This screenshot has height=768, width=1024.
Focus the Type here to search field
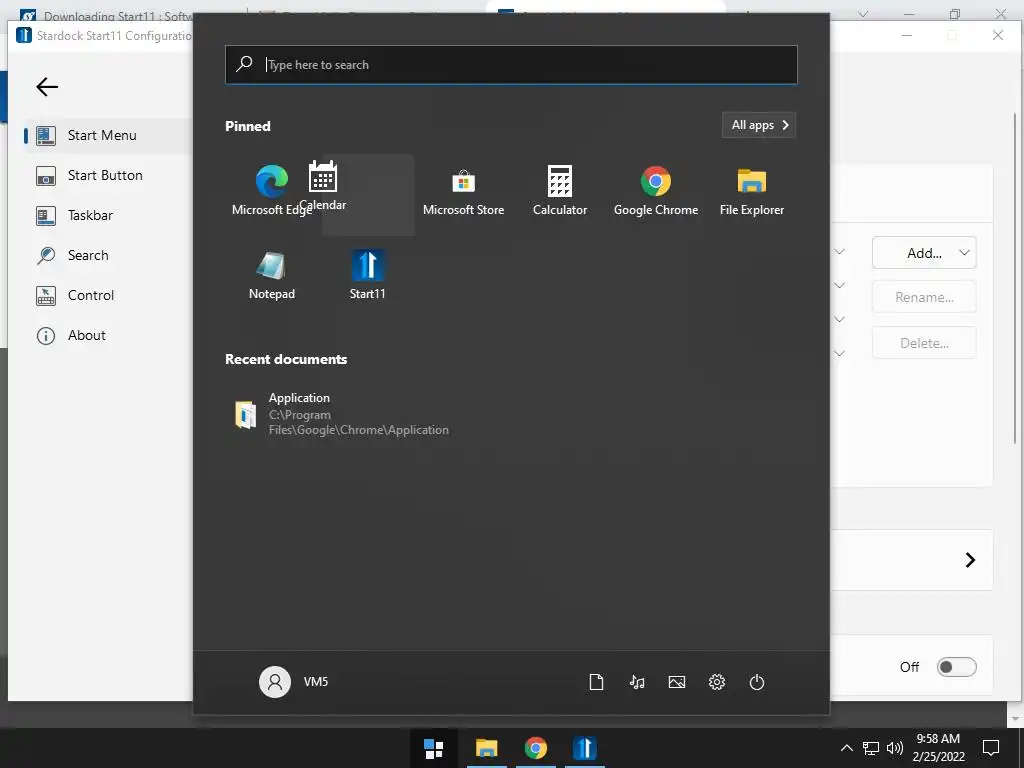(511, 65)
